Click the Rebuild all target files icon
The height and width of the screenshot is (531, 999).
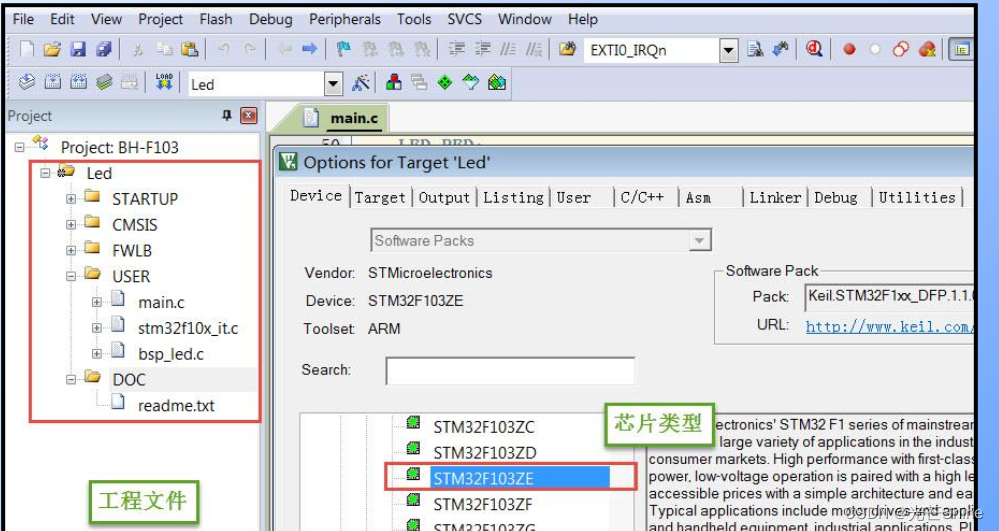78,82
